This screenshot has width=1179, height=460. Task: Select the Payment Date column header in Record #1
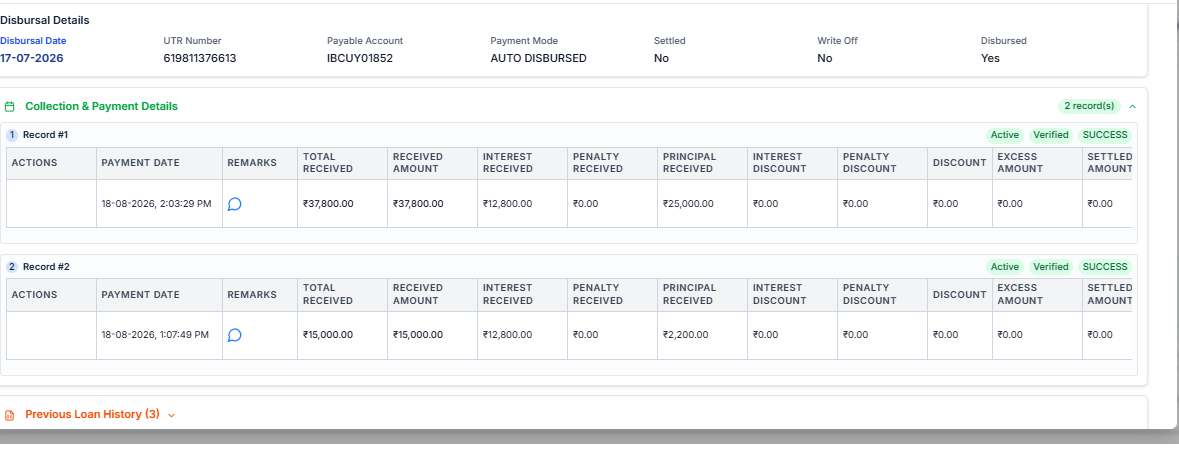[141, 163]
